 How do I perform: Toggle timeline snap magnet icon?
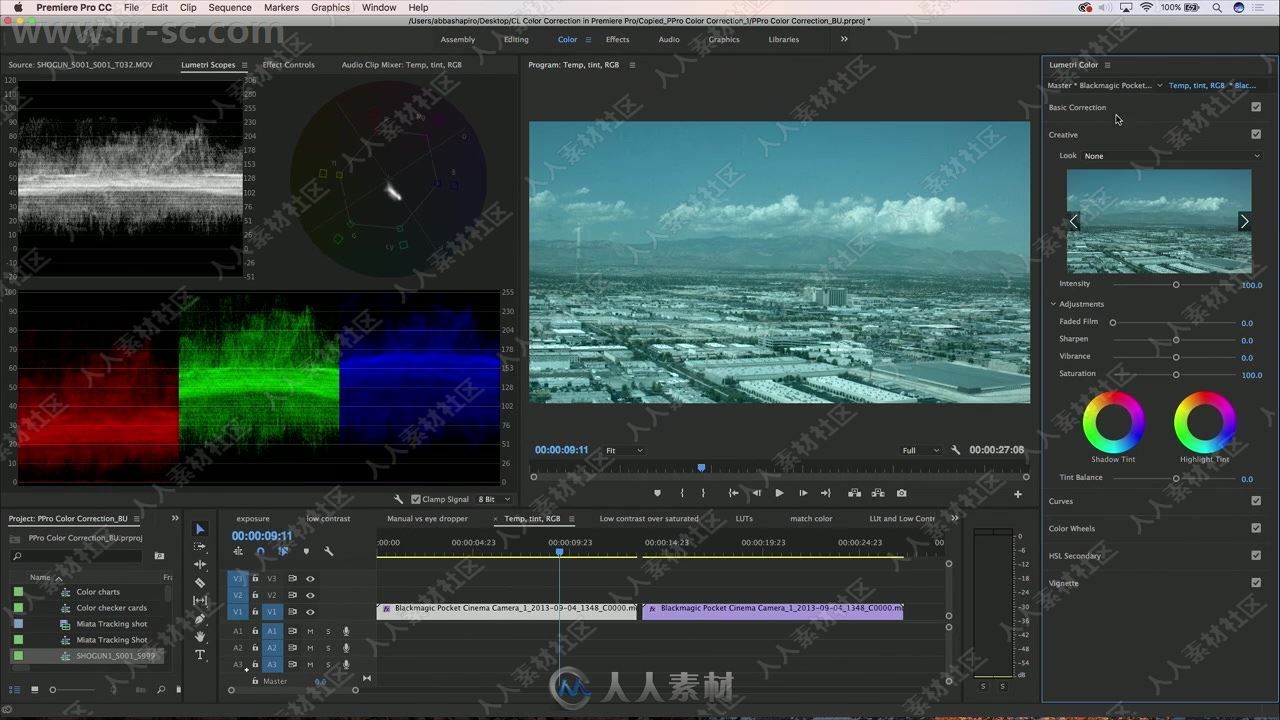260,551
